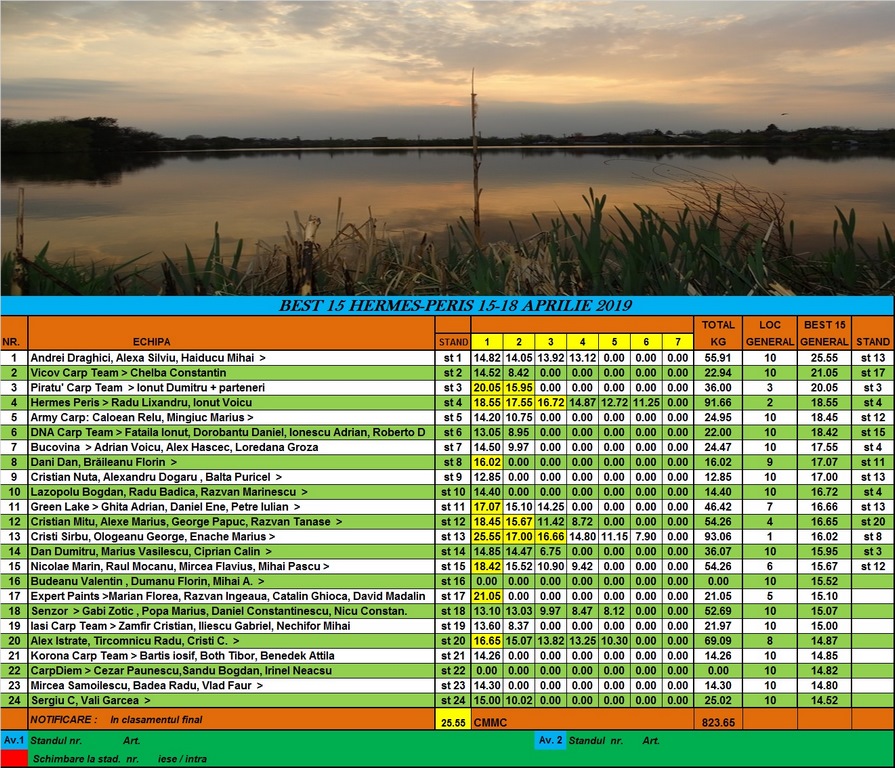The image size is (895, 768).
Task: Click the red square below Av.1
Action: (x=14, y=758)
